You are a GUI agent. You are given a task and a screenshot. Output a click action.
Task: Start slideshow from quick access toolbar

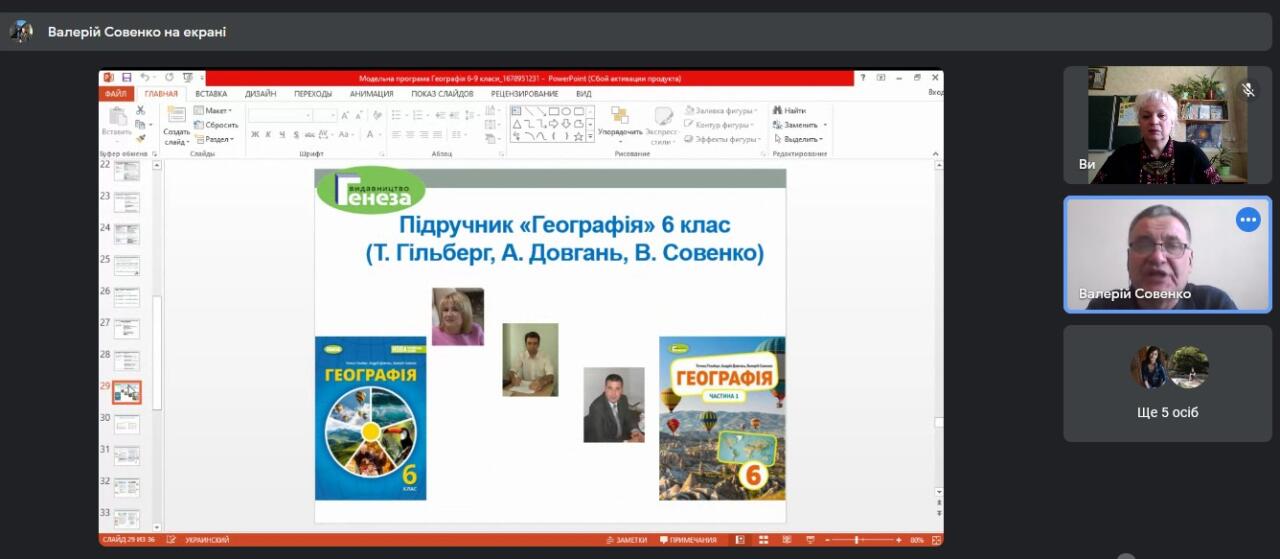point(188,77)
